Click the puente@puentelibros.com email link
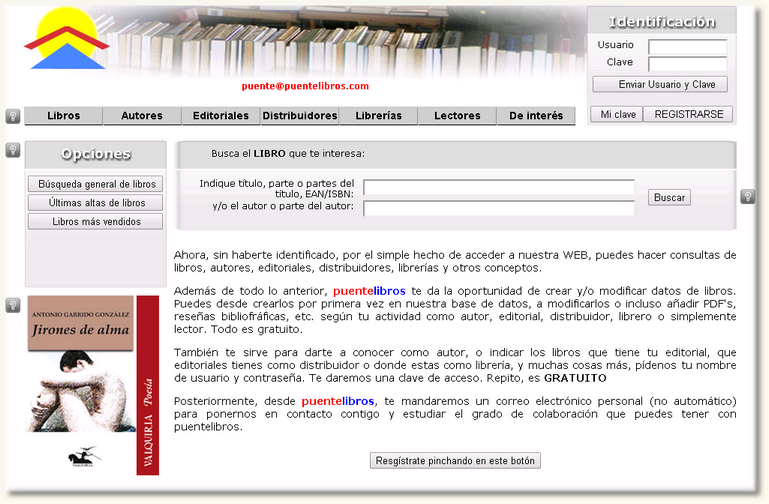This screenshot has height=504, width=769. point(305,86)
